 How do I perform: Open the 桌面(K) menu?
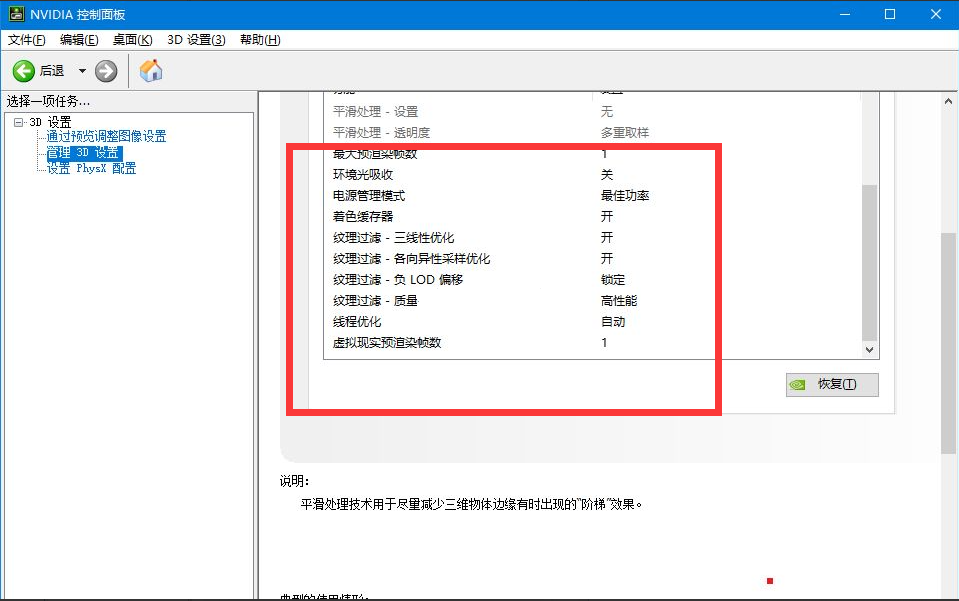point(132,40)
